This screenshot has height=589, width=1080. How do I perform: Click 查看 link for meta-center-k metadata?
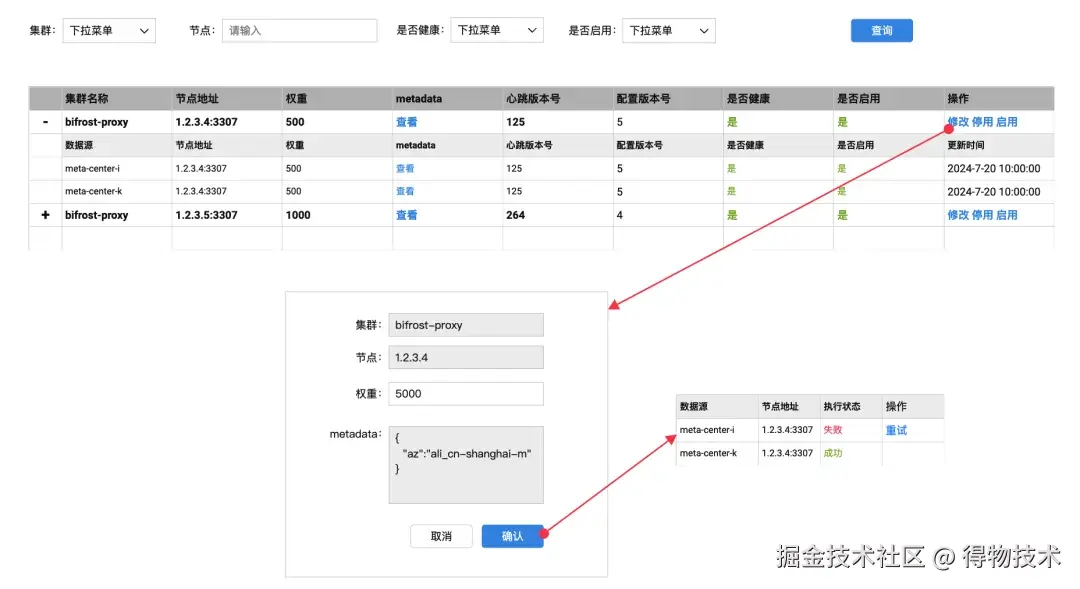[x=406, y=191]
